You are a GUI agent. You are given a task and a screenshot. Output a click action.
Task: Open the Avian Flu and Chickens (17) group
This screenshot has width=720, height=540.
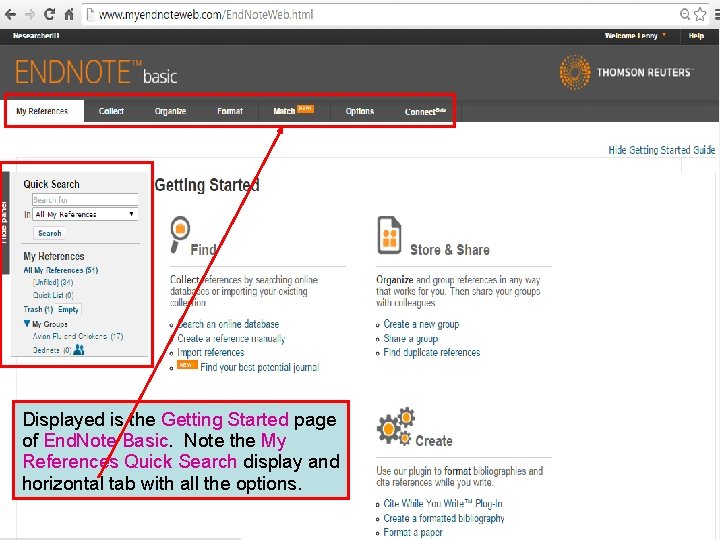click(x=78, y=337)
